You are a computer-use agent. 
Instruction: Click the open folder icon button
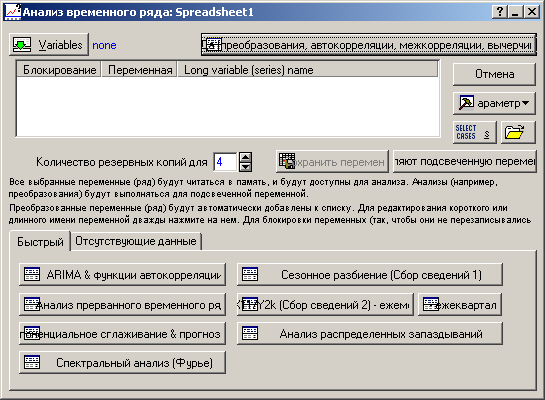click(x=518, y=132)
